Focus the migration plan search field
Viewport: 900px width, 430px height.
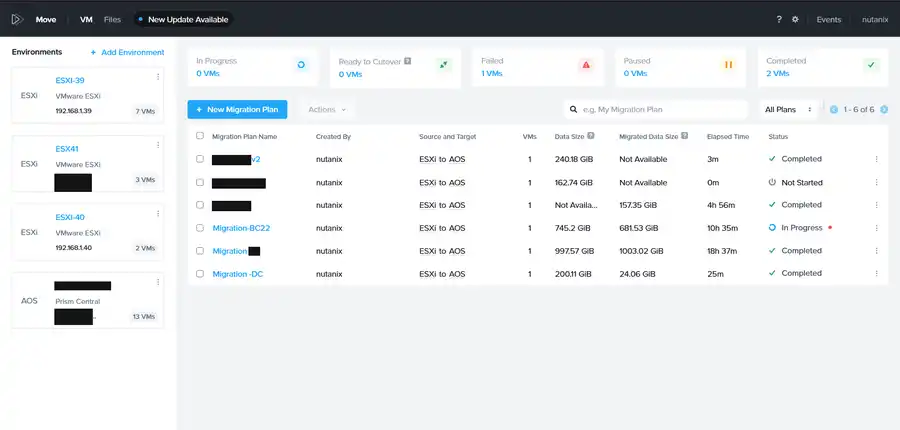click(656, 110)
